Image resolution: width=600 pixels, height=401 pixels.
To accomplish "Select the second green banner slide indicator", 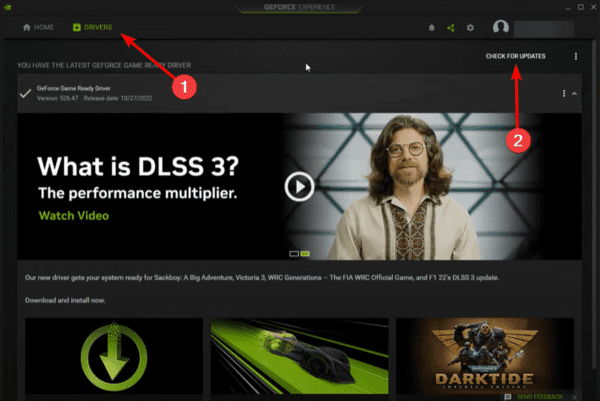I will (x=305, y=253).
